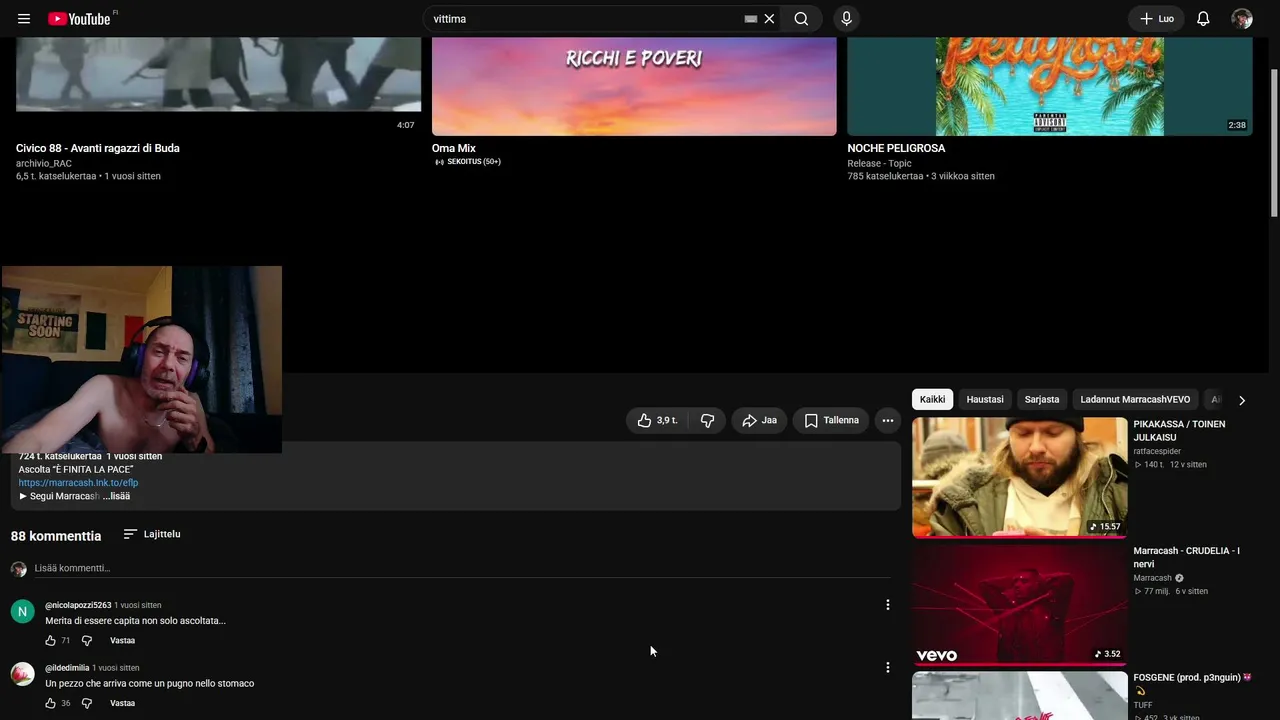Select the Ladannut MarracashVEVO chip
Viewport: 1280px width, 720px height.
tap(1135, 400)
